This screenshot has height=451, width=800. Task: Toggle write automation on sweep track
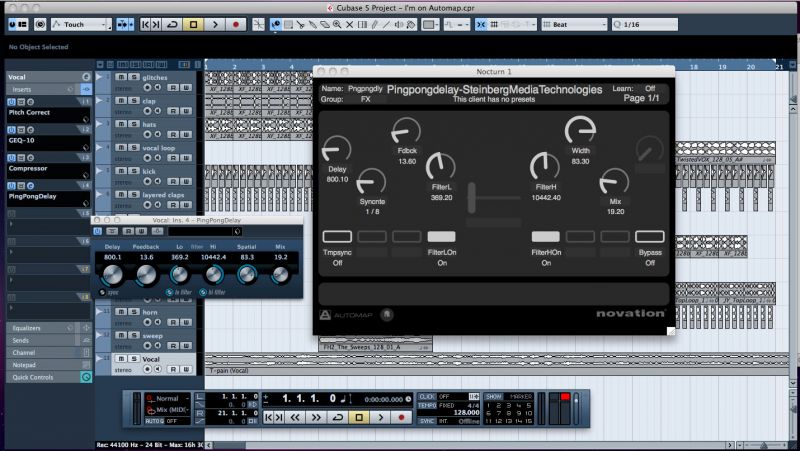pos(186,345)
